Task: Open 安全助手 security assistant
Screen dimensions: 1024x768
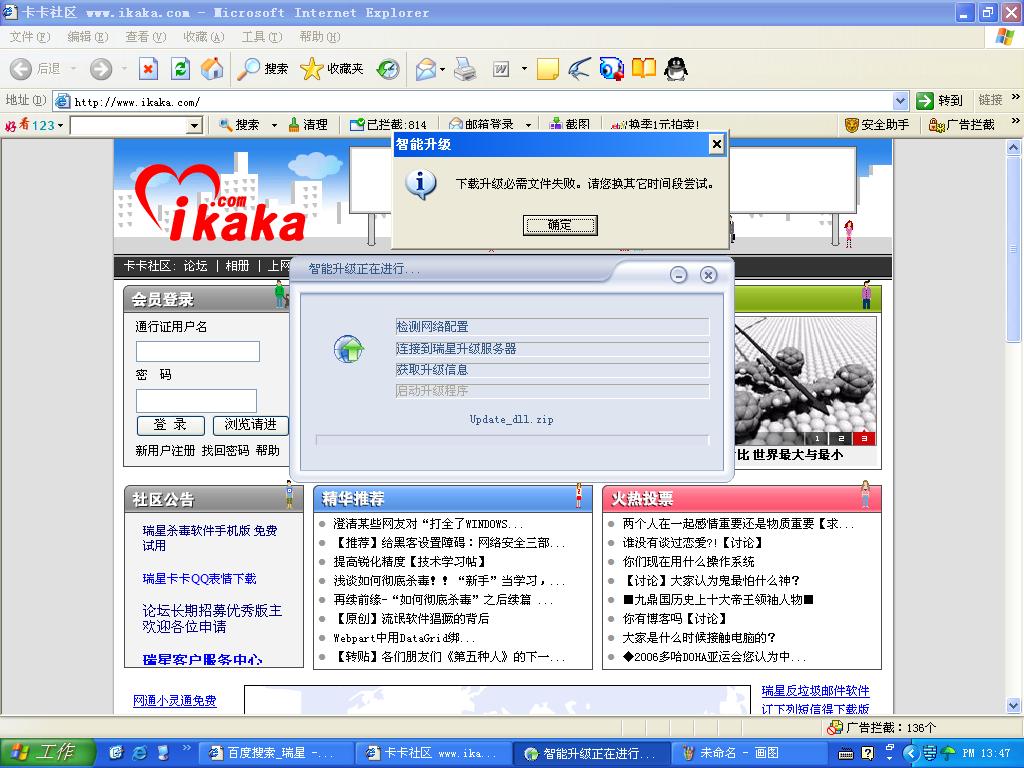Action: click(x=877, y=124)
